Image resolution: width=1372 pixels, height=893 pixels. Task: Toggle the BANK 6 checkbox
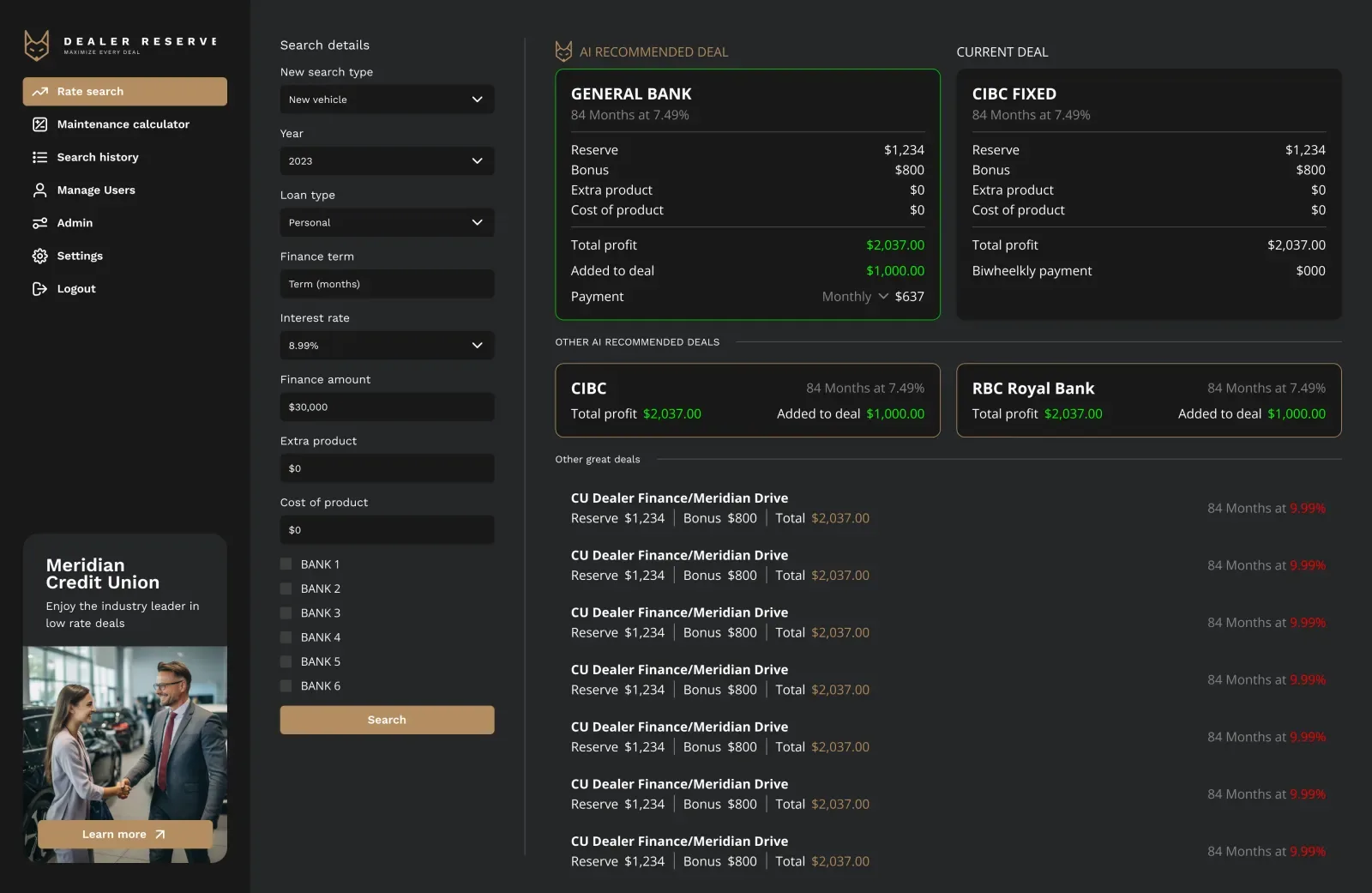(286, 686)
